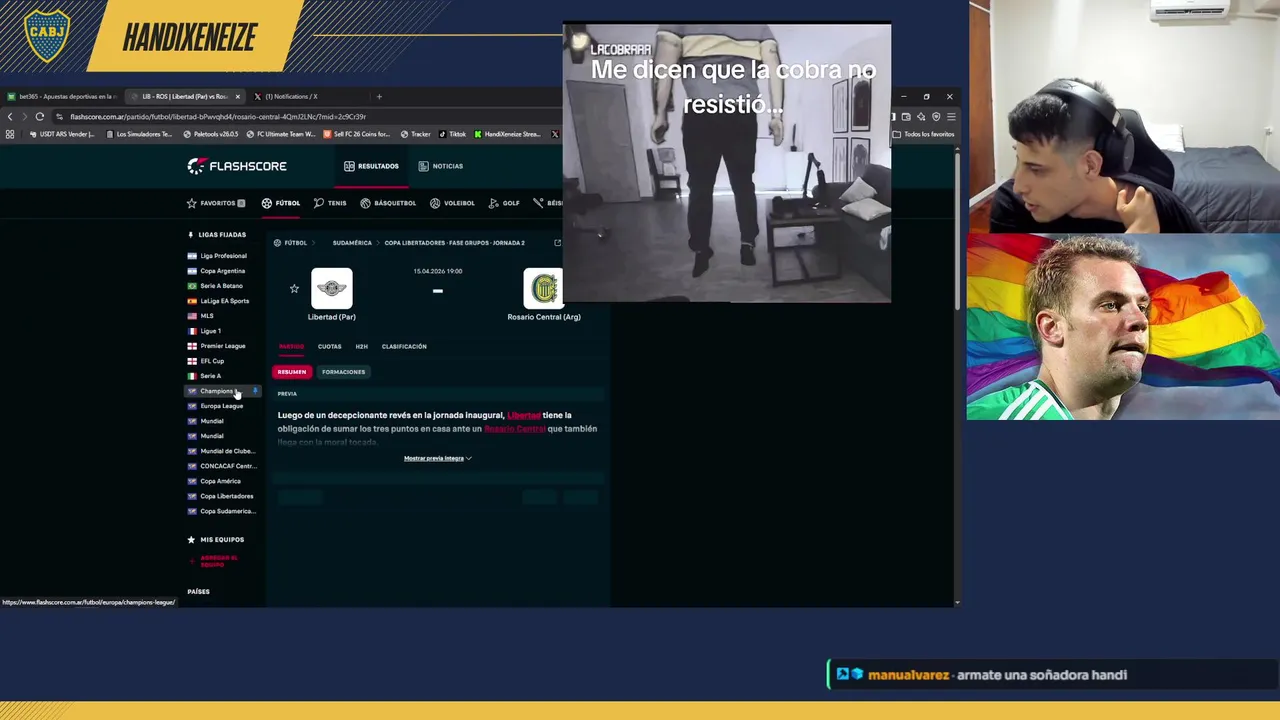
Task: Open Paletools bookmark
Action: coord(211,134)
